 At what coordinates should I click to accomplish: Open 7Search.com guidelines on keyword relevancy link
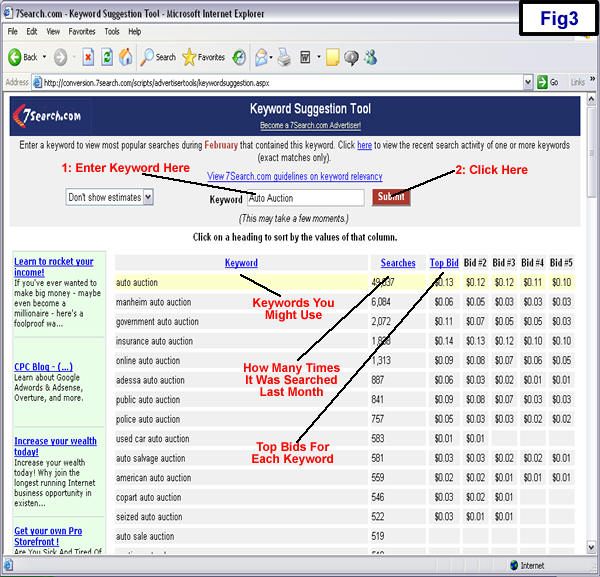click(295, 176)
